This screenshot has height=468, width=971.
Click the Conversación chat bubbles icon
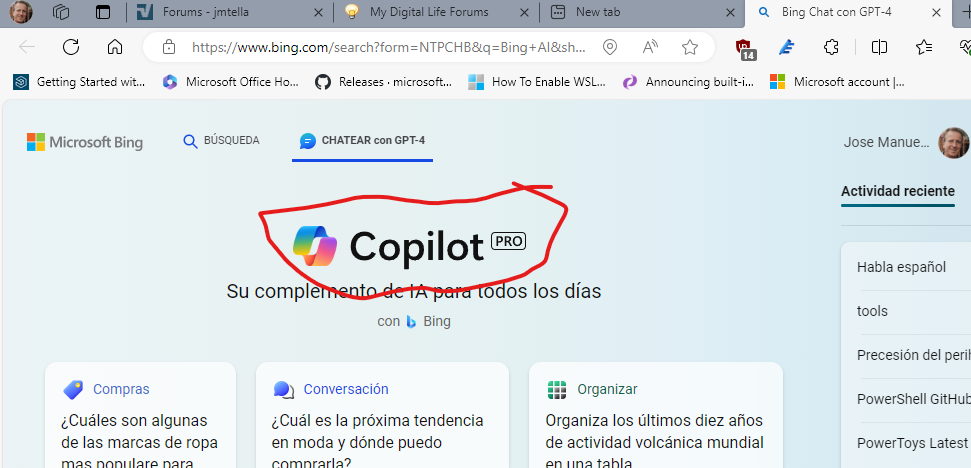click(x=284, y=389)
